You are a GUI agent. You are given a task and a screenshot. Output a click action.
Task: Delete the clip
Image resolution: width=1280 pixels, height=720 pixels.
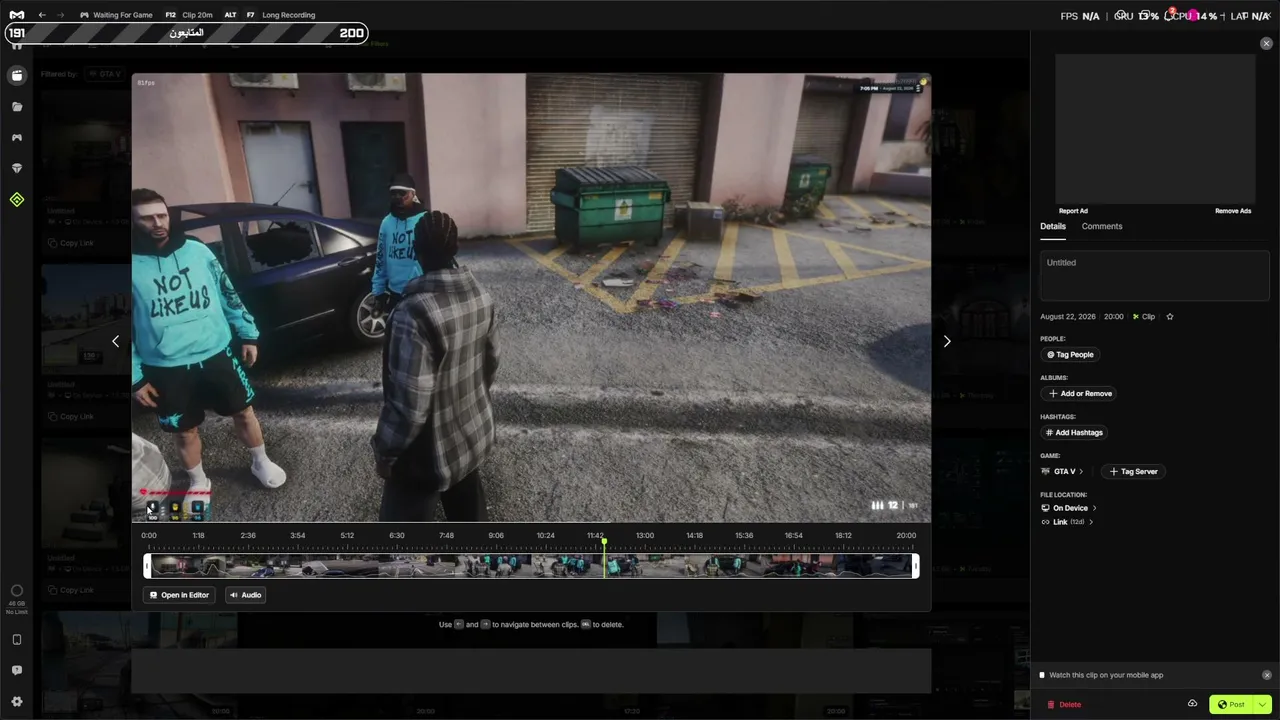click(x=1064, y=704)
